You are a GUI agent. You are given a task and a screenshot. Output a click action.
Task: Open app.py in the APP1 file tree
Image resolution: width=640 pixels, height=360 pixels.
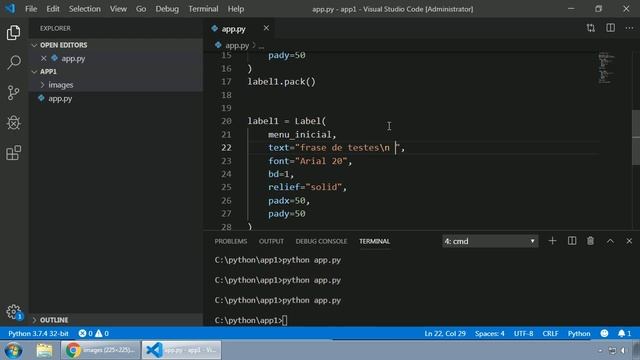60,98
